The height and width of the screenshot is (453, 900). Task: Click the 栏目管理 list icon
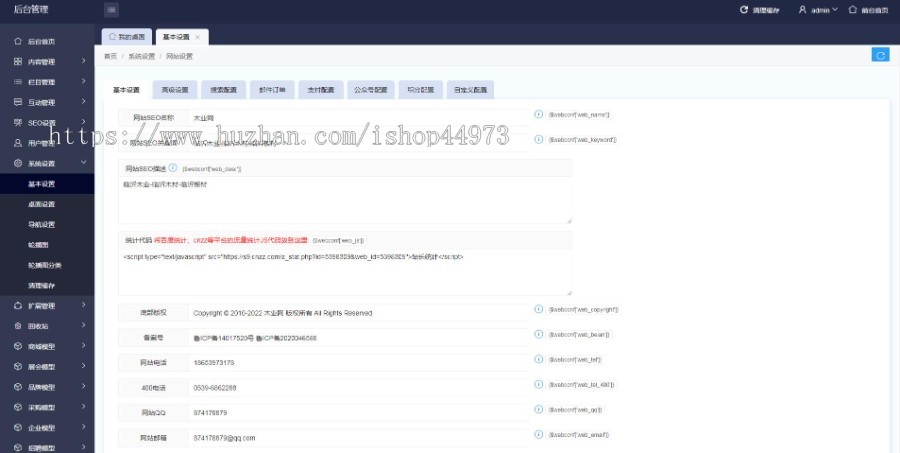click(18, 82)
